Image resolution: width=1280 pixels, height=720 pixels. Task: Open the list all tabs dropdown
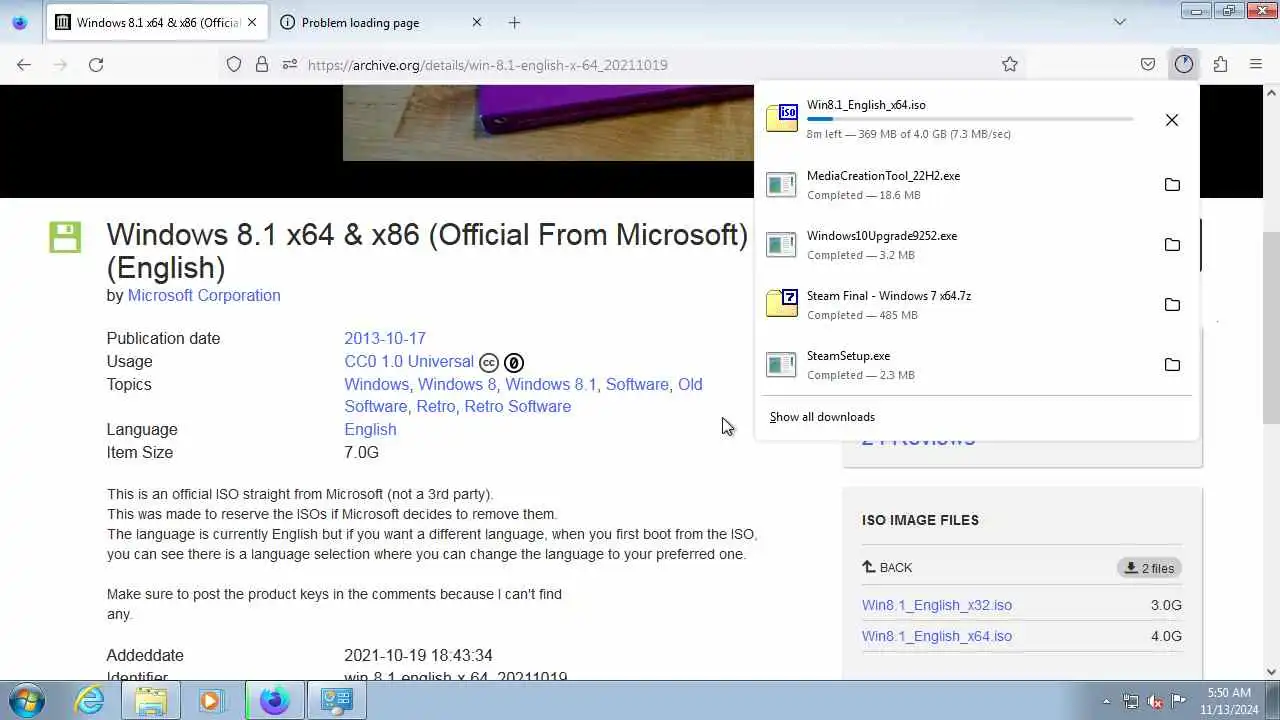pyautogui.click(x=1120, y=22)
